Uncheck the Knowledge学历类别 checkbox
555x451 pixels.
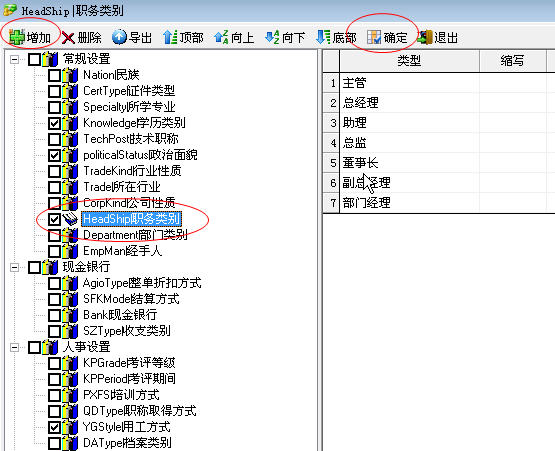click(x=54, y=123)
